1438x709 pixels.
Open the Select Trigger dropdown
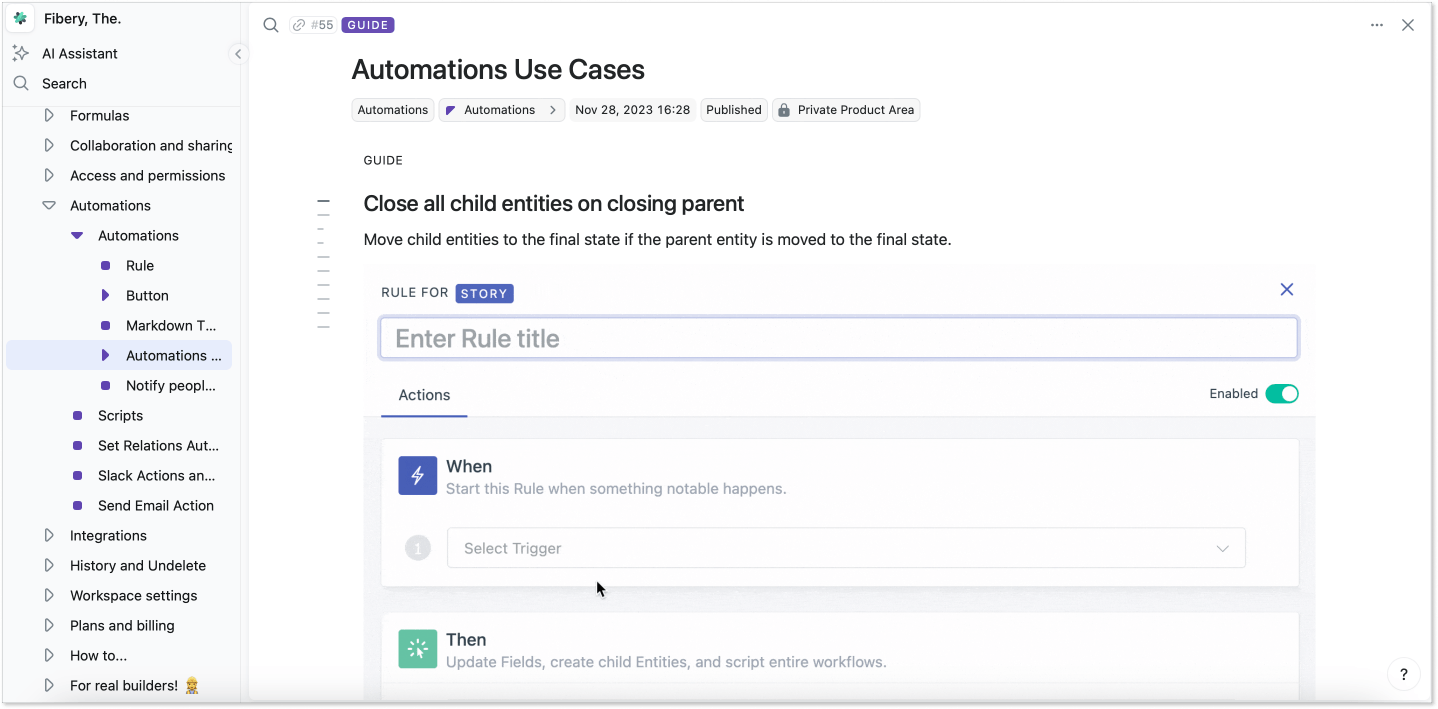[846, 548]
